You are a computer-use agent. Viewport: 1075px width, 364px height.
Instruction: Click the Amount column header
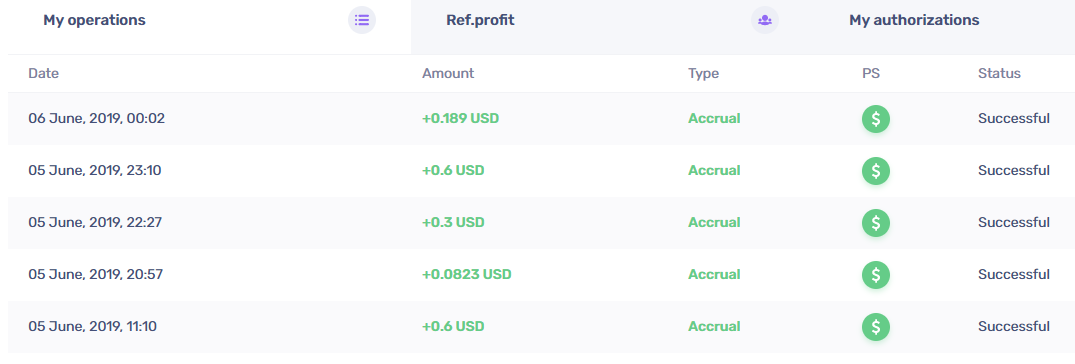point(448,73)
